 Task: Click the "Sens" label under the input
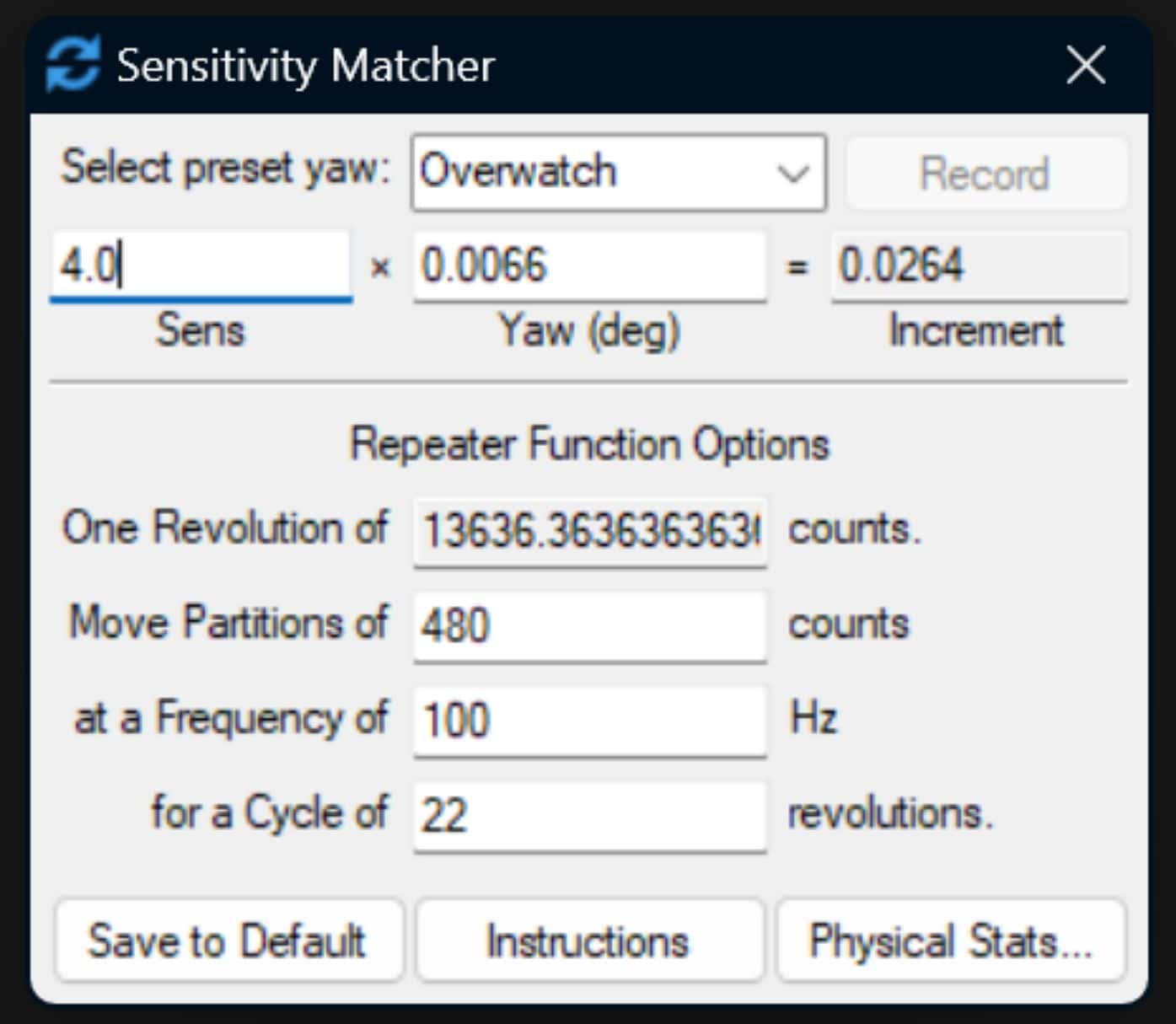[201, 330]
